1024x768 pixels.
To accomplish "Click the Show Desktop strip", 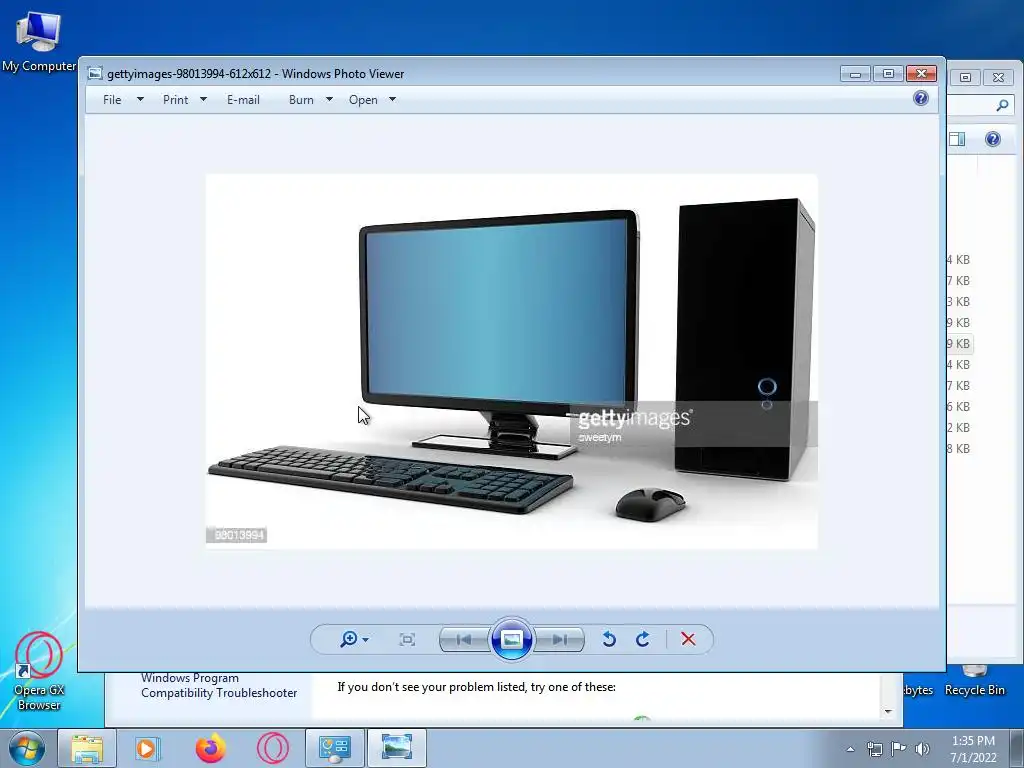I will pos(1017,748).
